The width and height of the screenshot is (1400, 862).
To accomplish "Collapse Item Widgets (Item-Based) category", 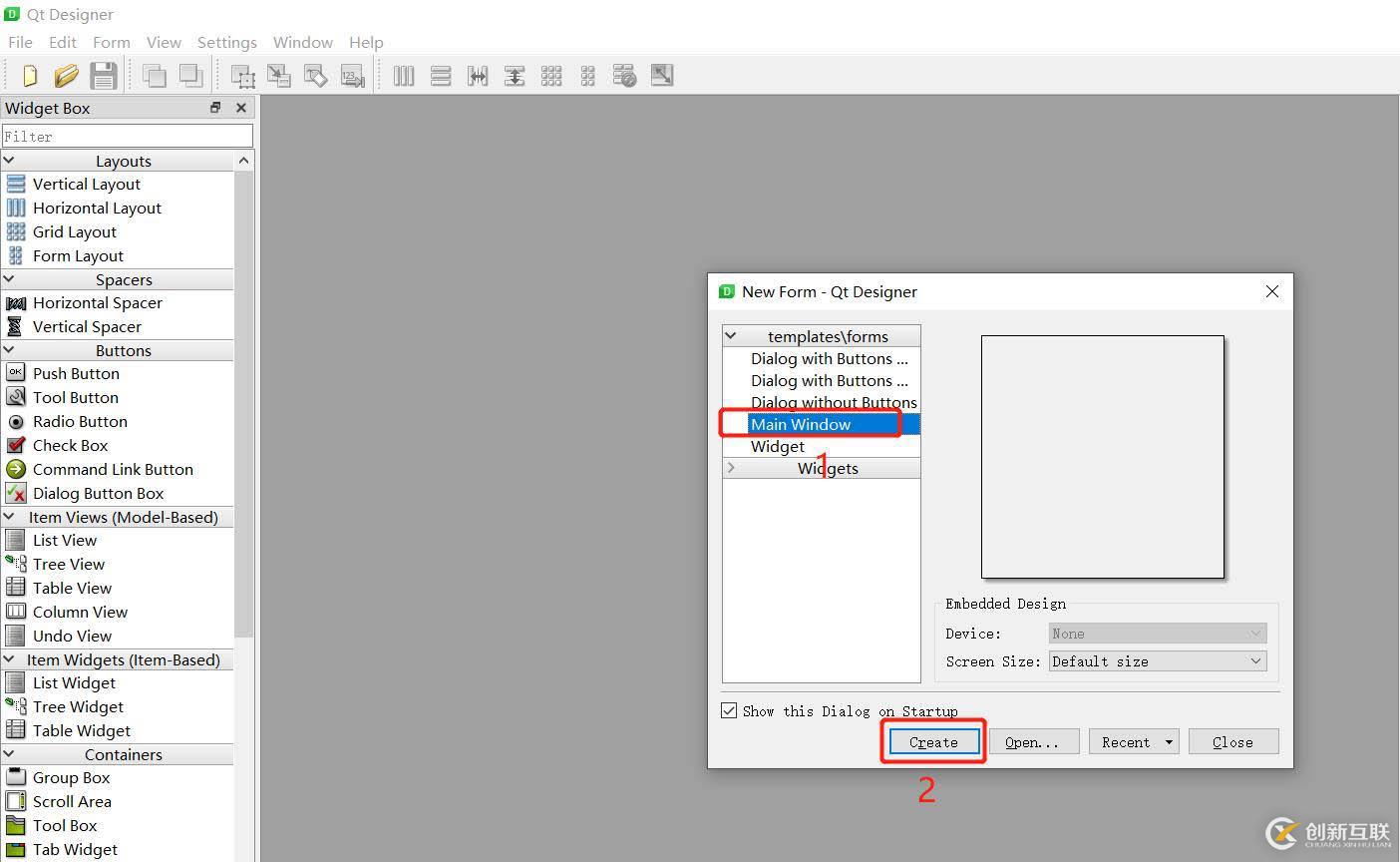I will click(x=9, y=659).
